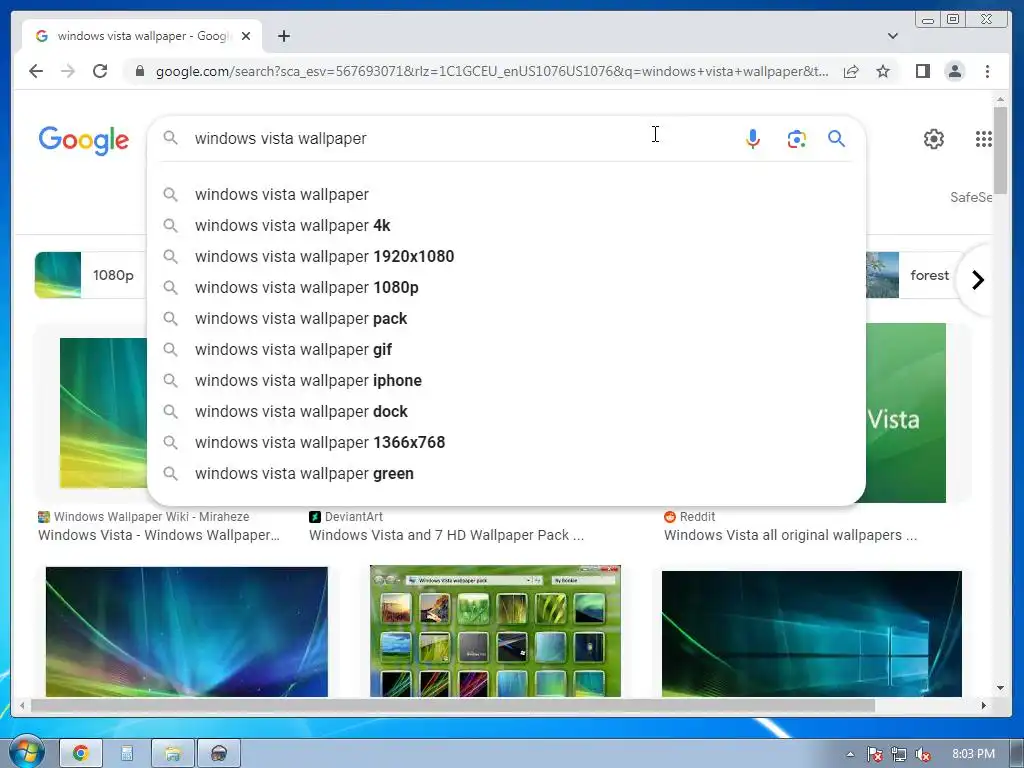Start voice search with the microphone icon
1024x768 pixels.
(x=753, y=138)
